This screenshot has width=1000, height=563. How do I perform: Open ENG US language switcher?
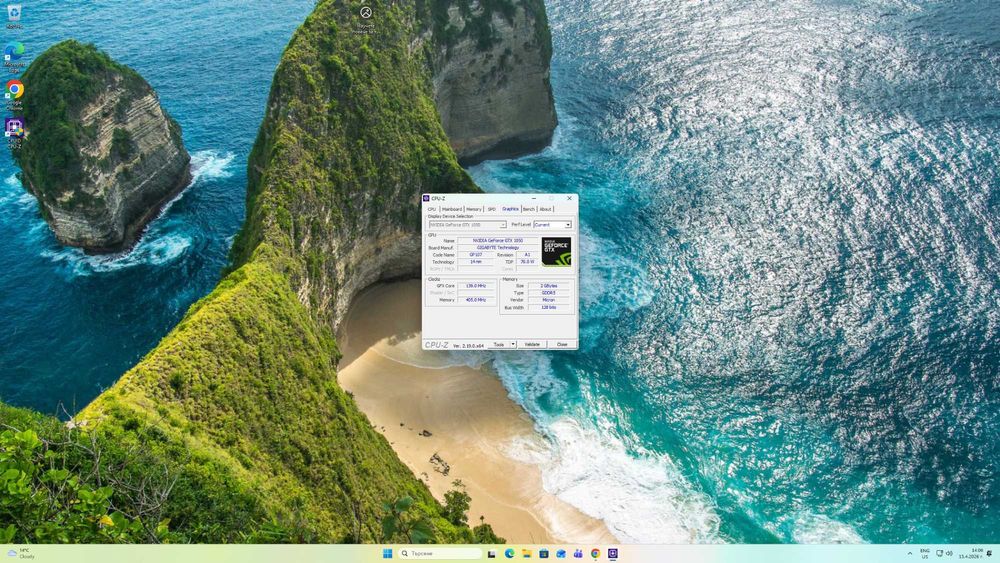point(925,553)
